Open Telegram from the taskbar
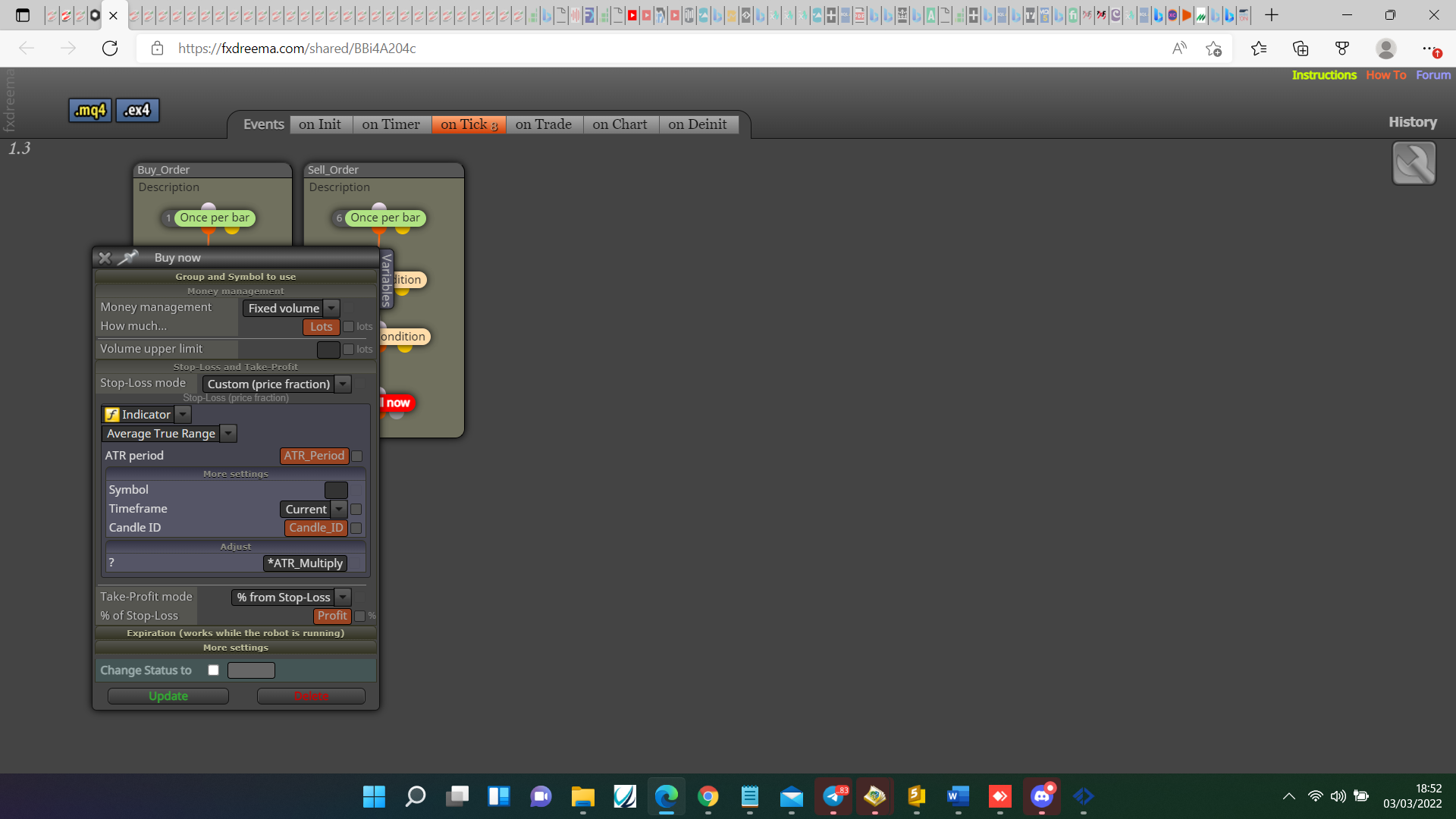Viewport: 1456px width, 819px height. click(x=833, y=795)
